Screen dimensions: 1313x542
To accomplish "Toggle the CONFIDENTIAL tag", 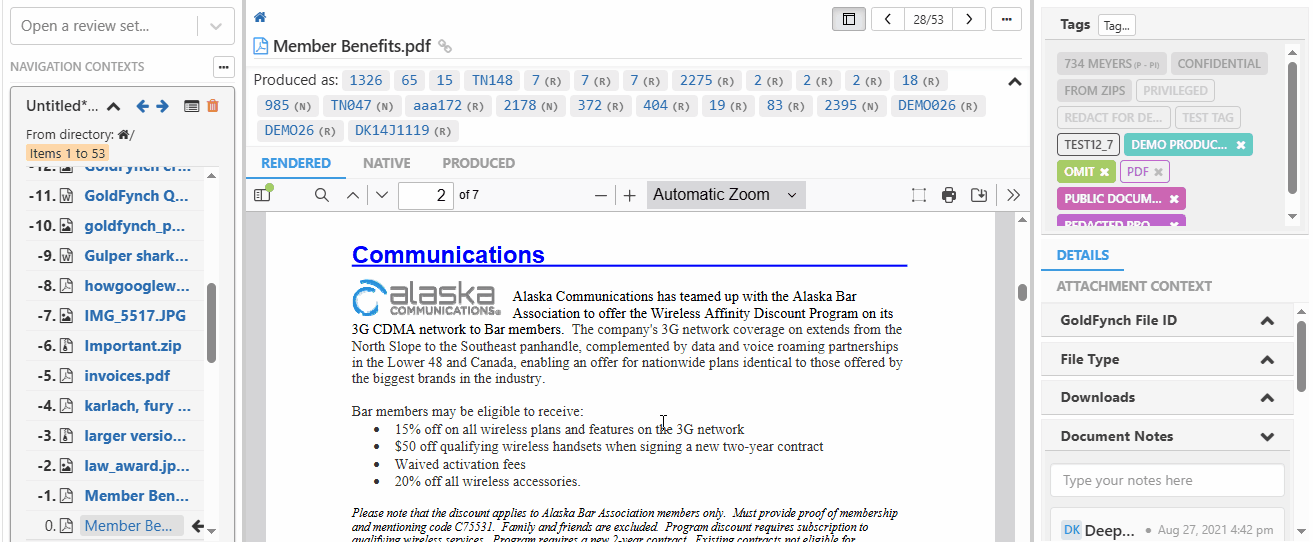I will tap(1219, 64).
